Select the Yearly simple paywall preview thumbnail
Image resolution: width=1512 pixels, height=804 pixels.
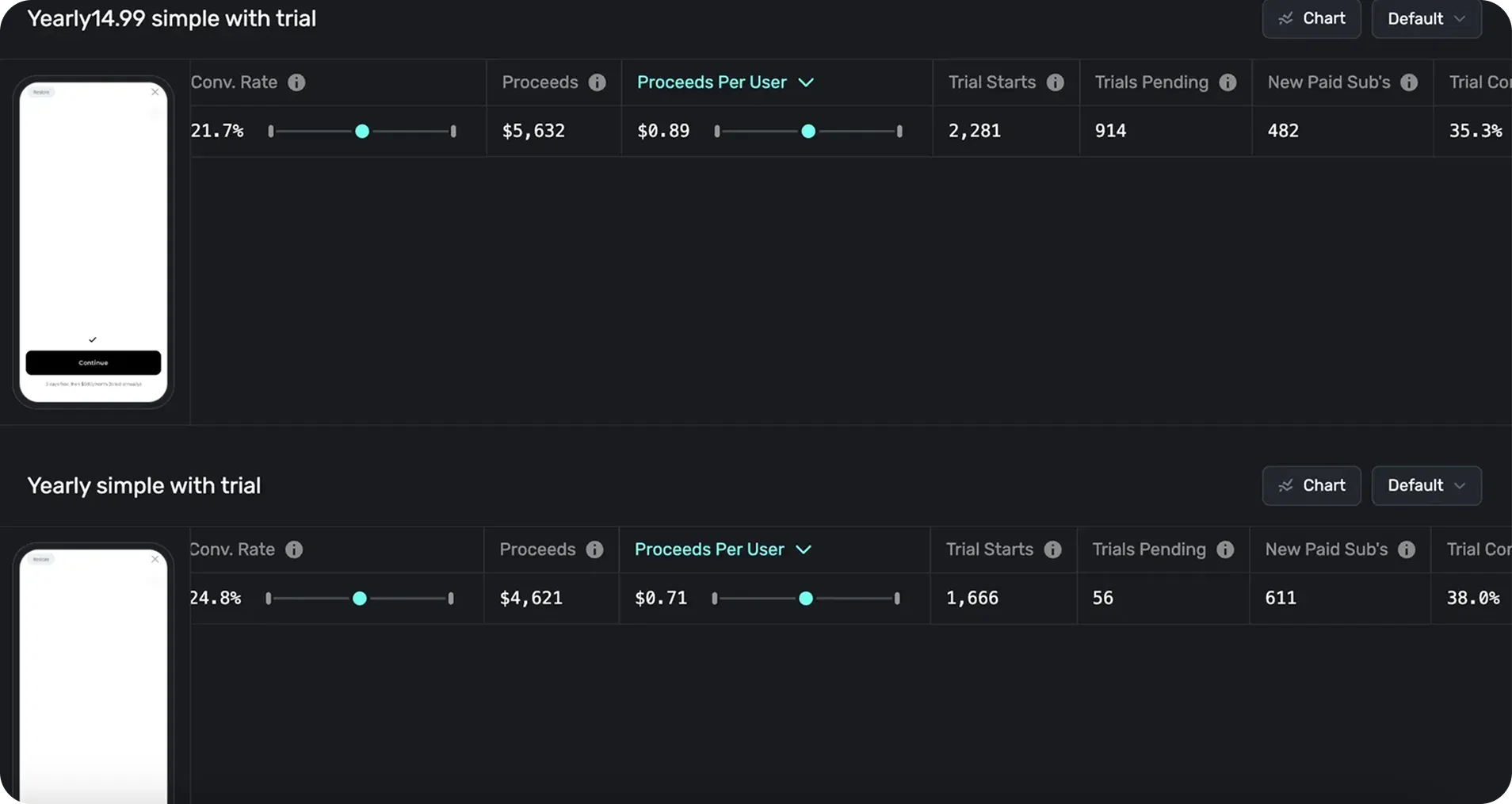pyautogui.click(x=93, y=674)
